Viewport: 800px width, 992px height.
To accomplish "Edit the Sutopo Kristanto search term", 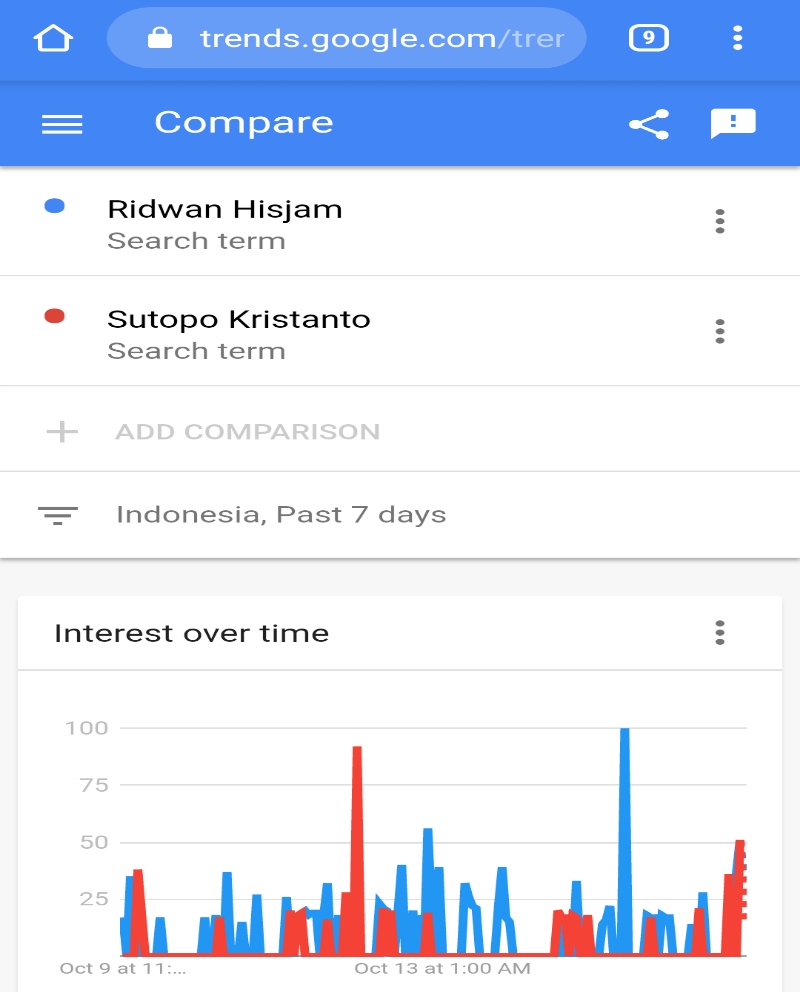I will coord(238,319).
